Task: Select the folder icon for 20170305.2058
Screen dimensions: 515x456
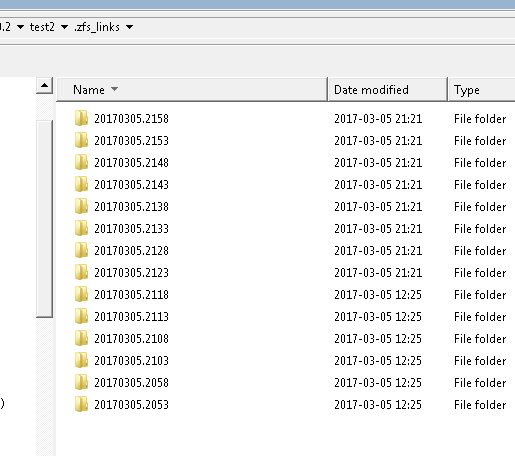Action: [81, 382]
